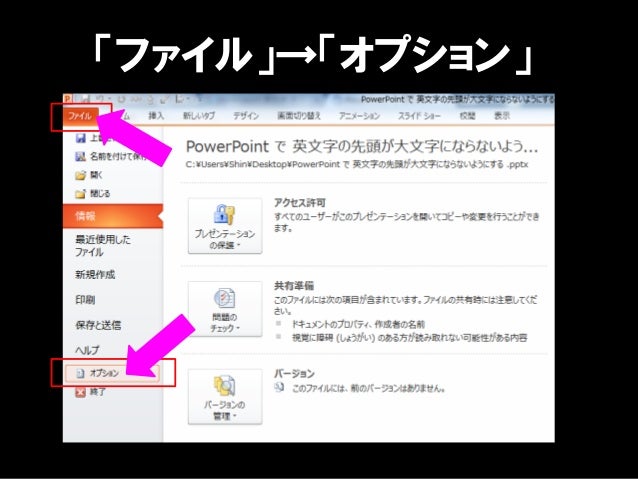Choose 新規作成 in the sidebar

pos(95,275)
